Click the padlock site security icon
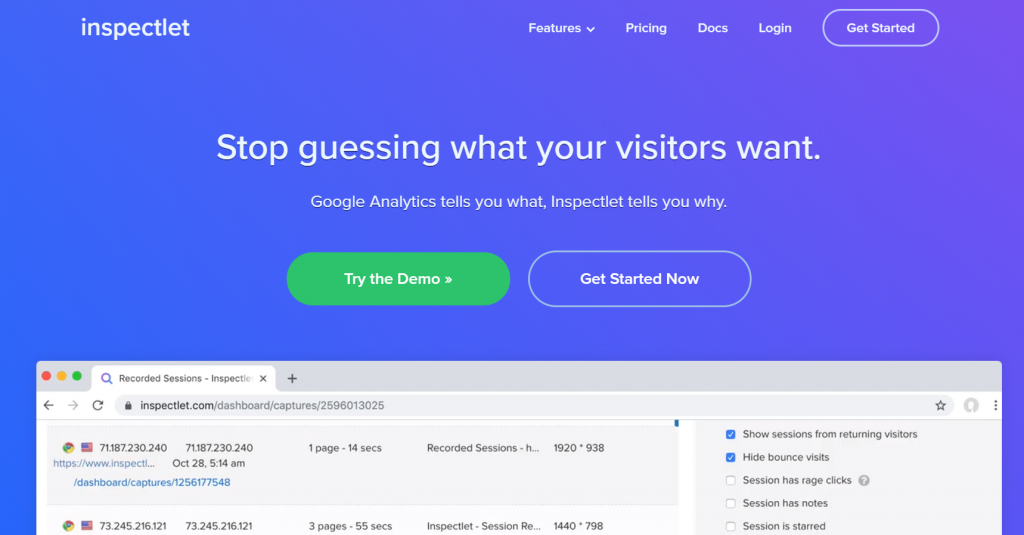Image resolution: width=1024 pixels, height=535 pixels. [x=128, y=406]
